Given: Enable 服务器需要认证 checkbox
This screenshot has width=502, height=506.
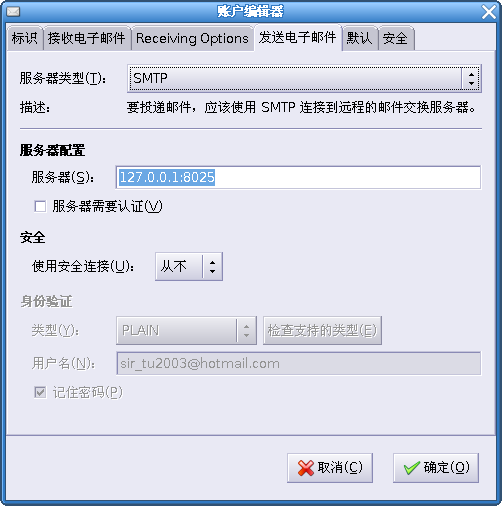Looking at the screenshot, I should tap(40, 206).
